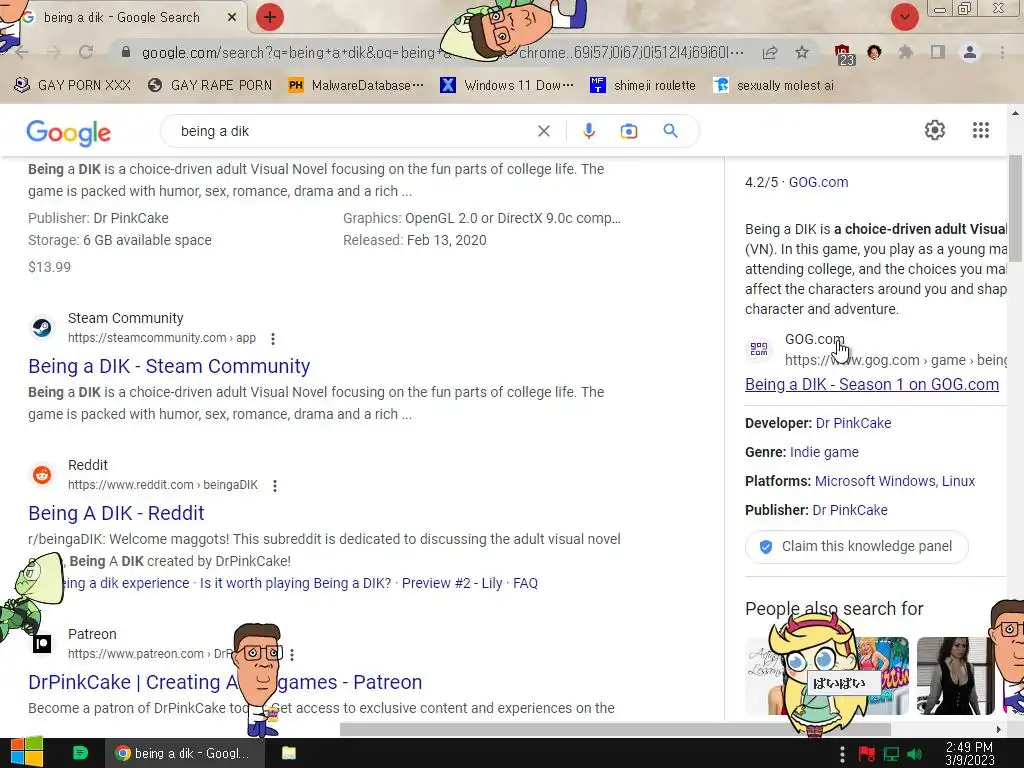Screen dimensions: 1024x768
Task: Reload the page with refresh icon
Action: [86, 52]
